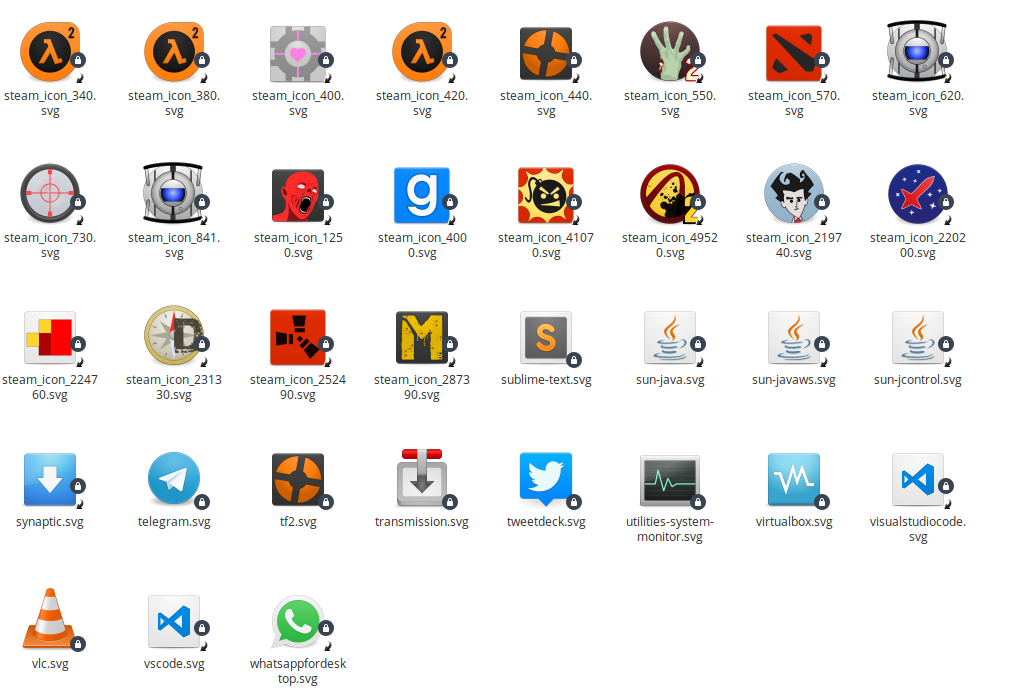Click the VS Code icon above visualstudiocode.svg
Image resolution: width=1025 pixels, height=690 pixels.
click(x=918, y=480)
